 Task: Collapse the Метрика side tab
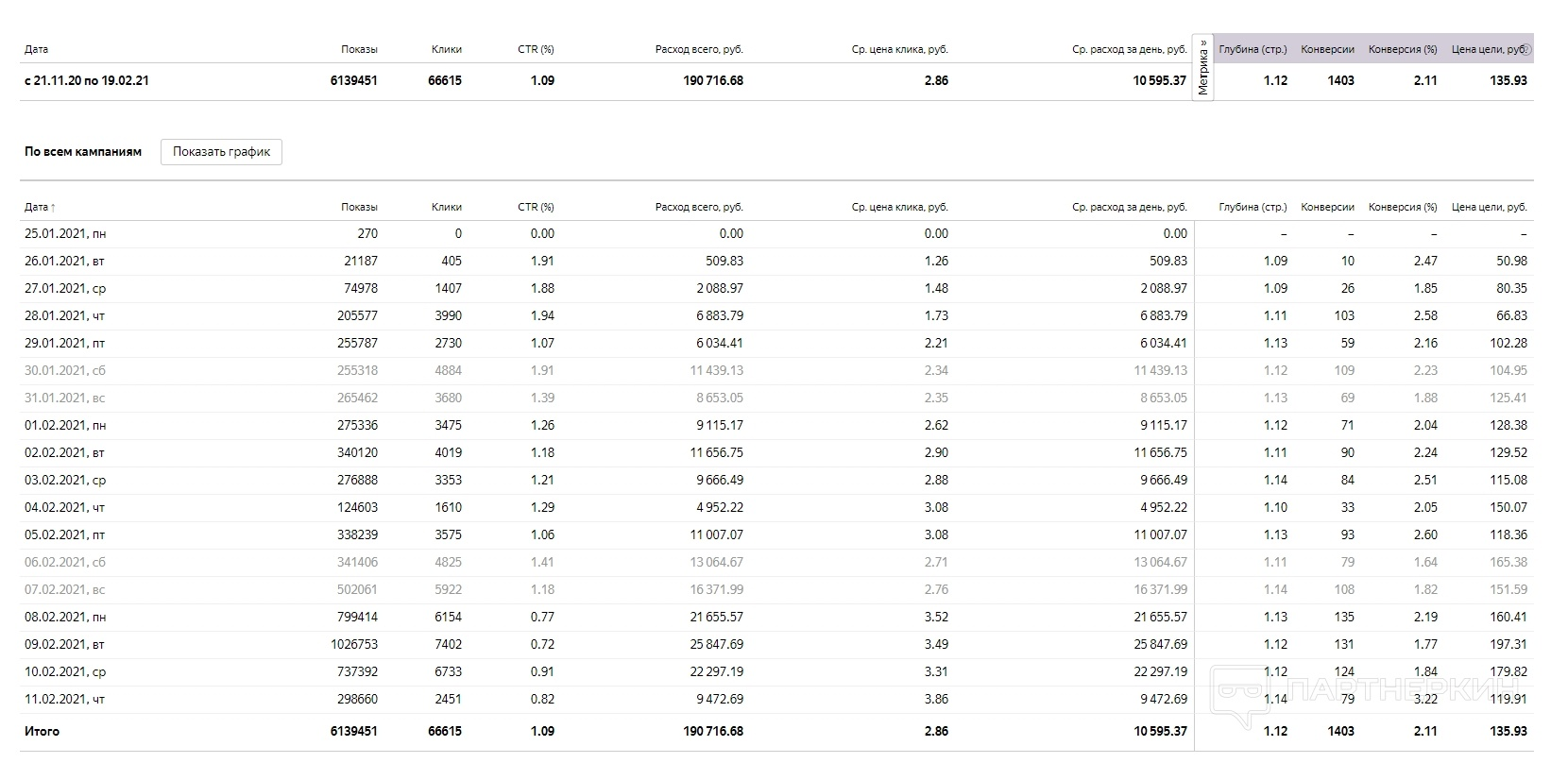(1202, 68)
